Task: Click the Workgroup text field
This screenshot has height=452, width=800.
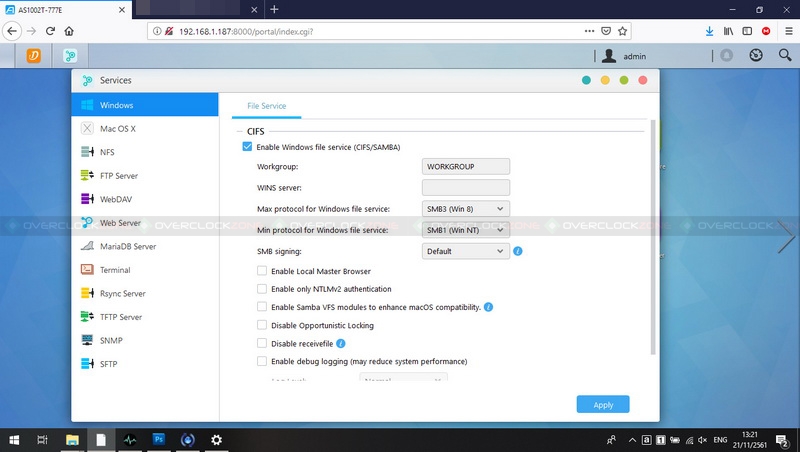Action: pos(466,166)
